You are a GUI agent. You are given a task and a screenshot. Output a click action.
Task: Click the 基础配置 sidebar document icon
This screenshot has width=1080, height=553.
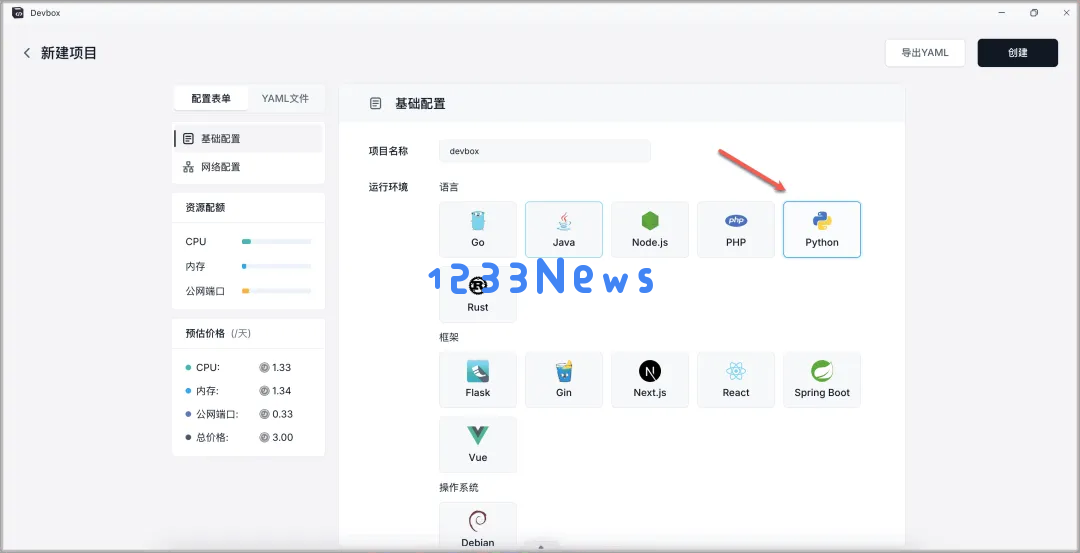coord(188,138)
